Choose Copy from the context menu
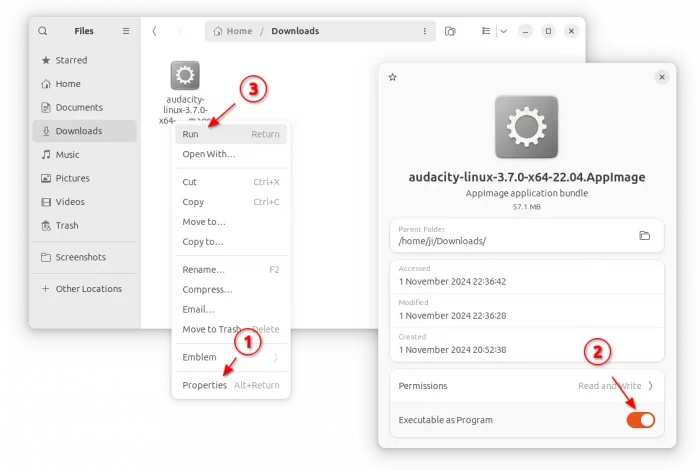700x471 pixels. point(231,202)
